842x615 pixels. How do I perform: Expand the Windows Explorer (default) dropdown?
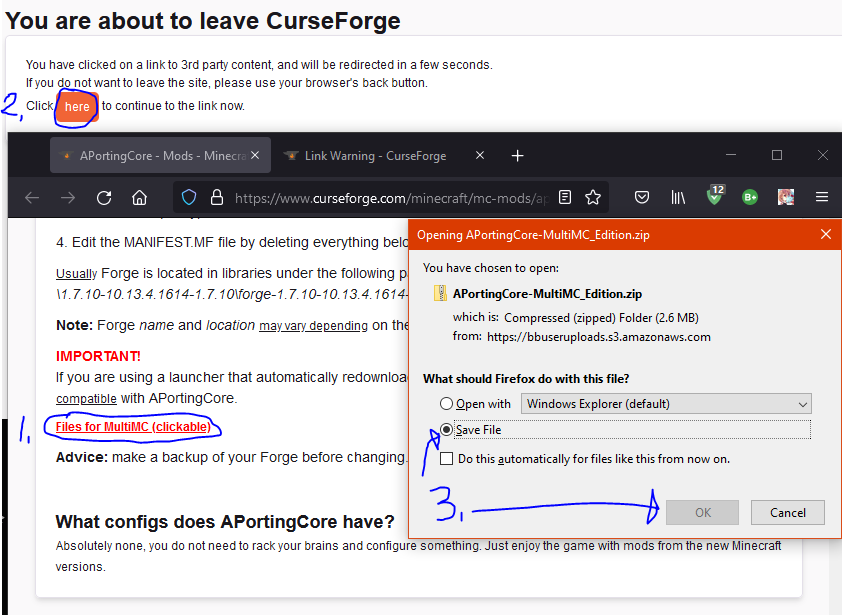[x=666, y=404]
